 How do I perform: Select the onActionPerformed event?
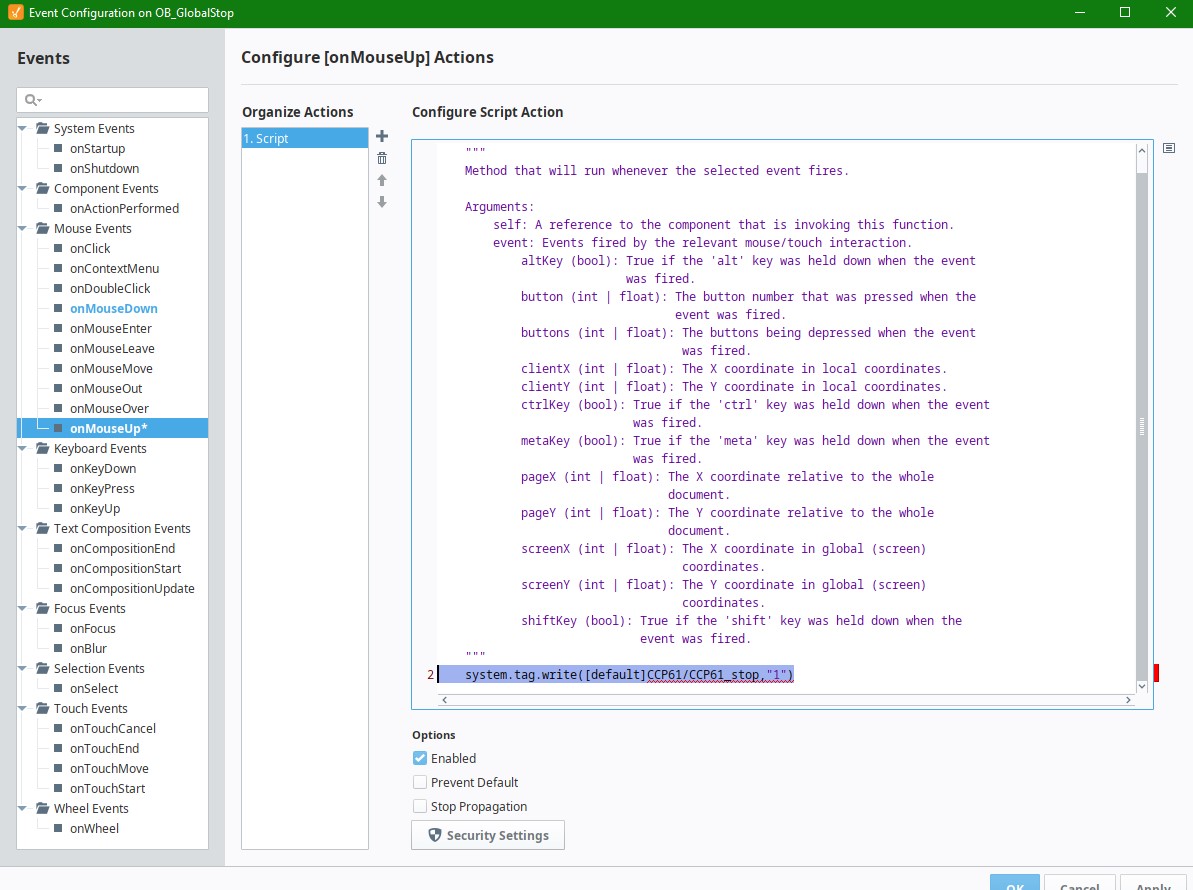124,208
